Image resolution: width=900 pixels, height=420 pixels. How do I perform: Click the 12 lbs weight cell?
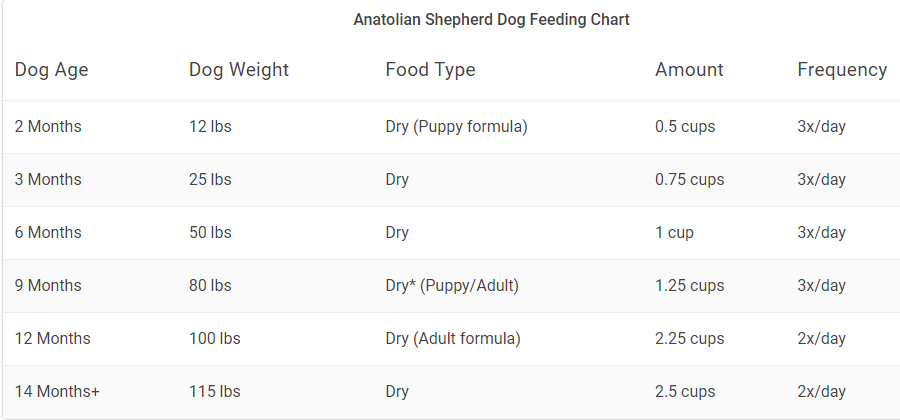click(x=210, y=127)
